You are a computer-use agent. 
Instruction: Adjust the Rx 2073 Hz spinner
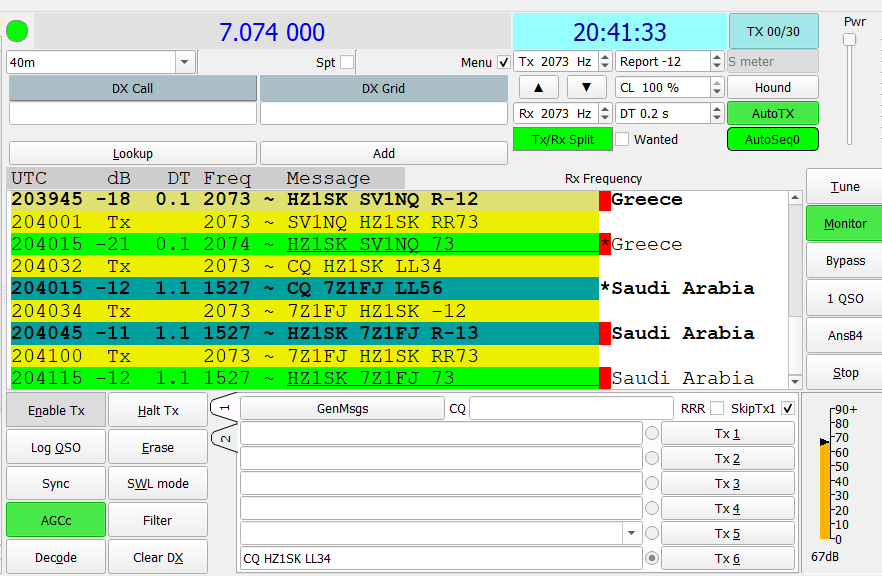(x=605, y=113)
